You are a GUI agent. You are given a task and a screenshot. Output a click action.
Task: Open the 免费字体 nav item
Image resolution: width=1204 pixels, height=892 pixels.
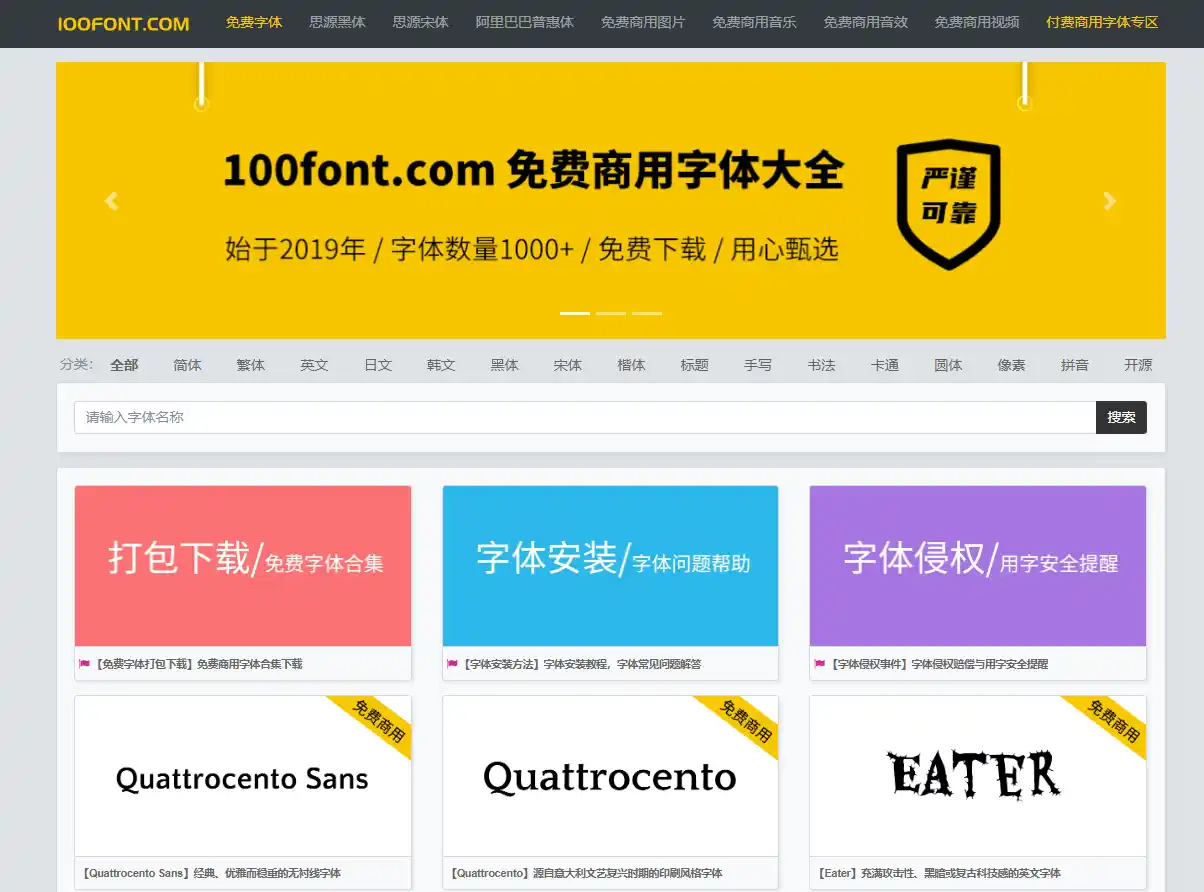[x=254, y=22]
